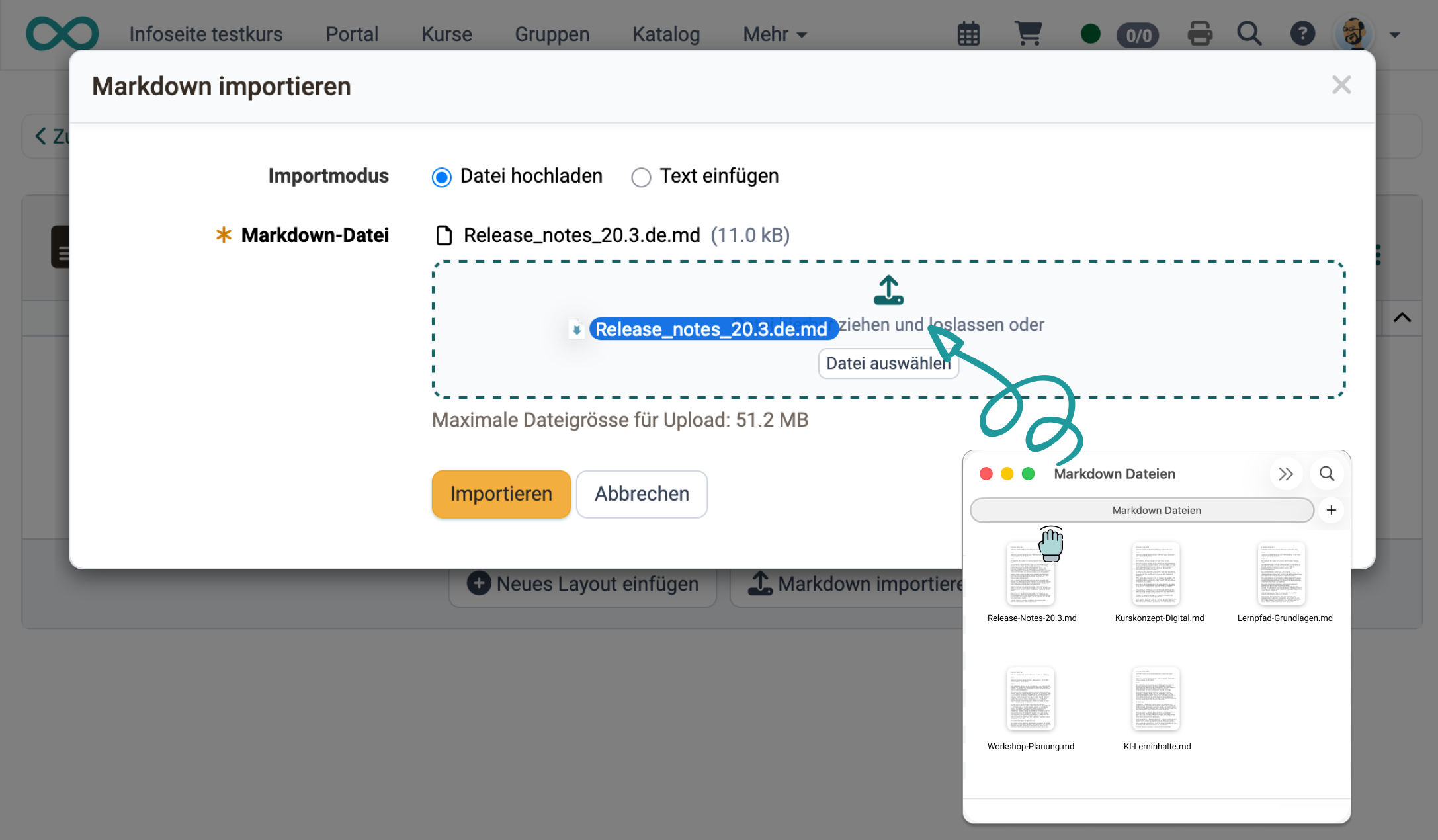Open the calendar icon in the top bar
Screen dimensions: 1438x840
pyautogui.click(x=968, y=34)
